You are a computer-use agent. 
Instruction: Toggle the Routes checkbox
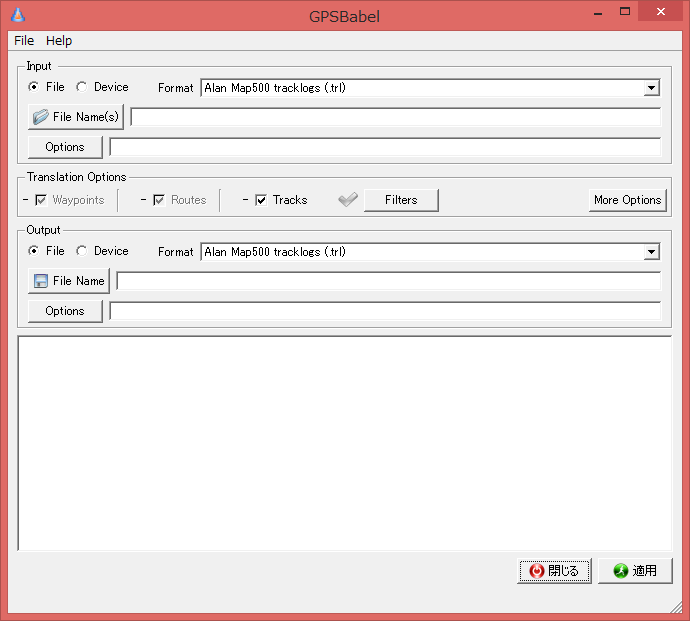159,200
